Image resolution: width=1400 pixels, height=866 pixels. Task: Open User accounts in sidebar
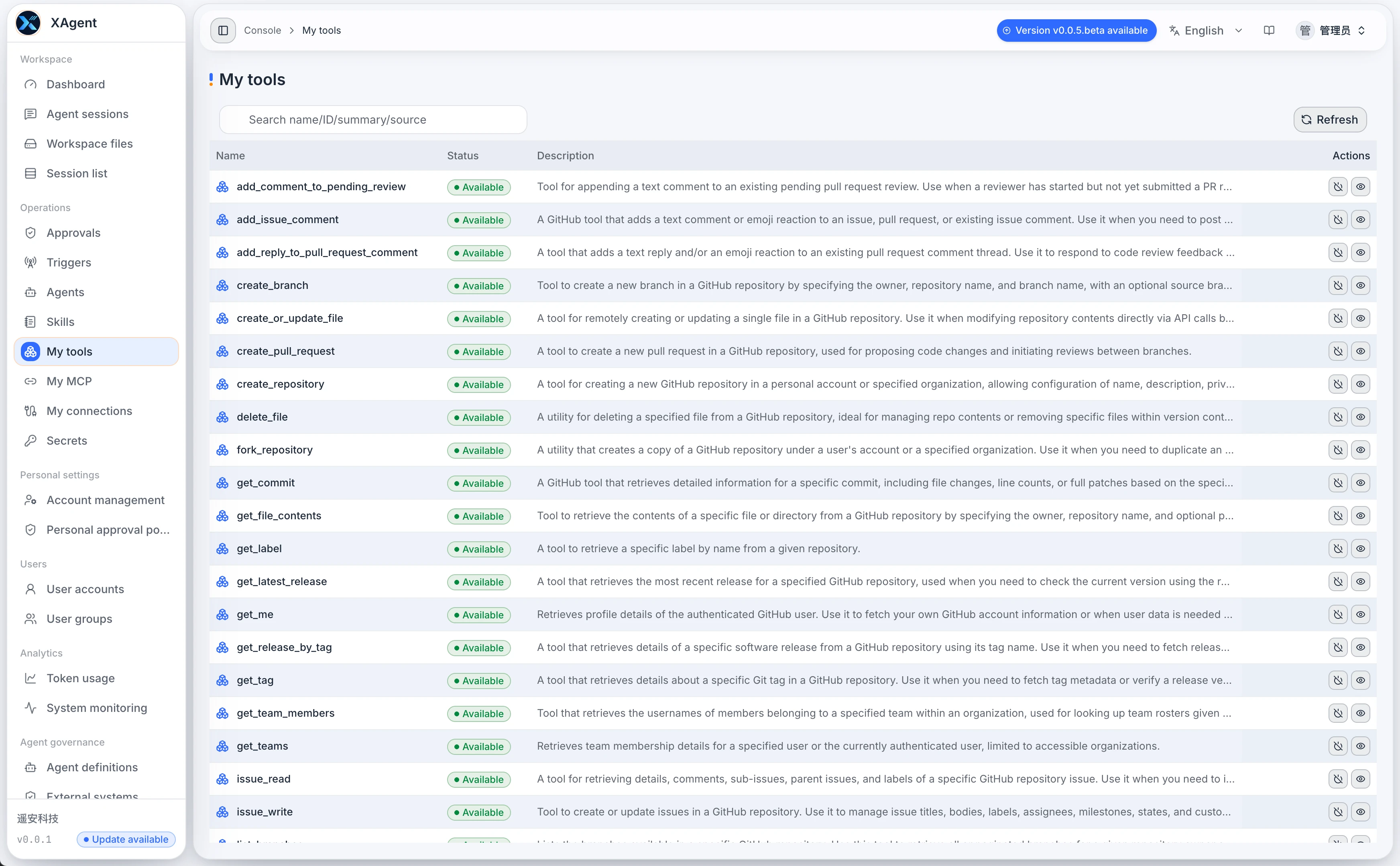point(96,590)
